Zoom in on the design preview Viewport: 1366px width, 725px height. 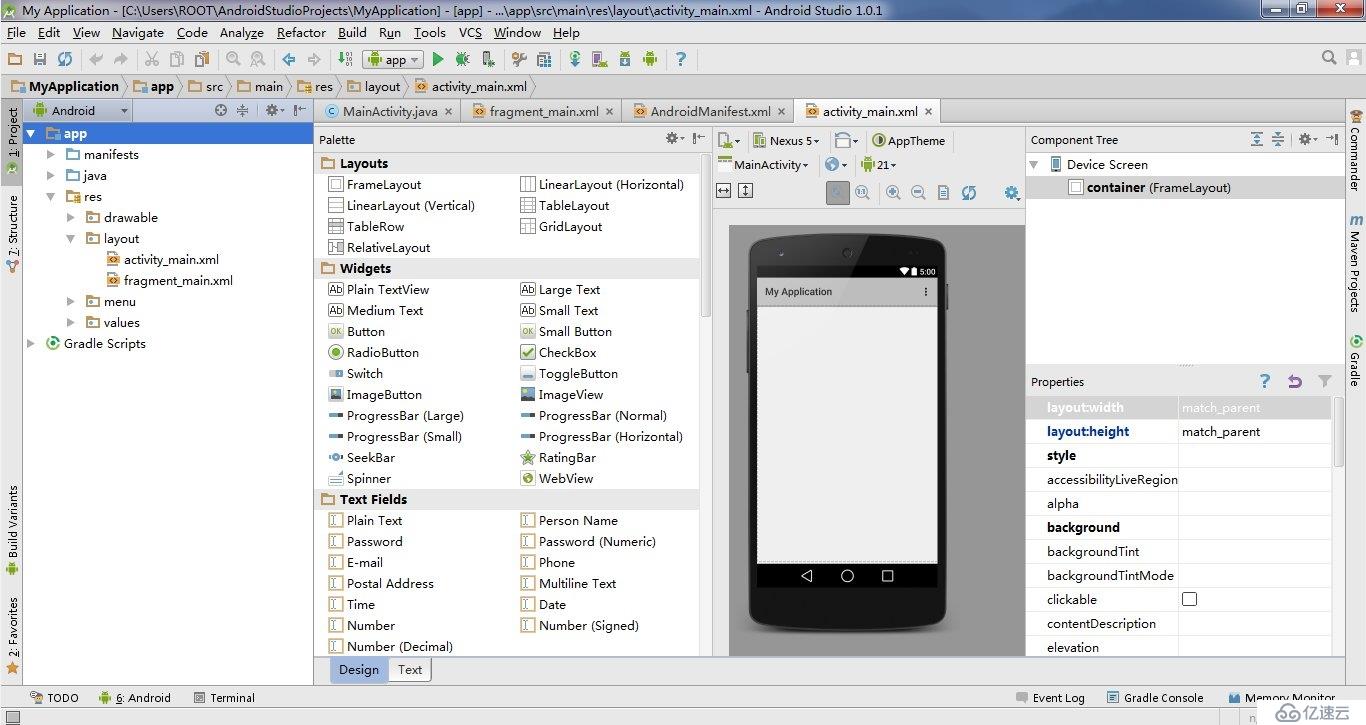click(893, 193)
